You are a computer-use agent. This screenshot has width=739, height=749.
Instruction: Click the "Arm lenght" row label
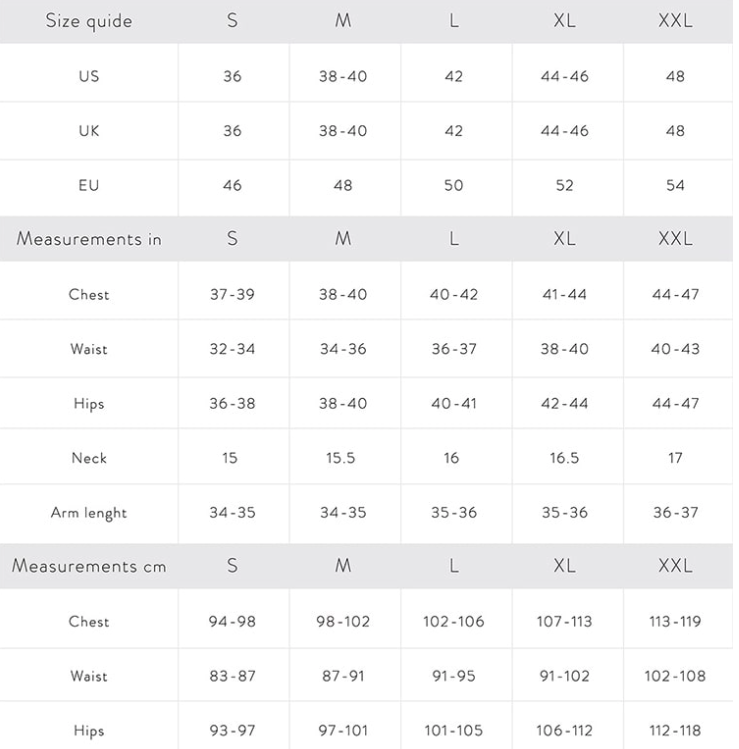click(x=89, y=513)
